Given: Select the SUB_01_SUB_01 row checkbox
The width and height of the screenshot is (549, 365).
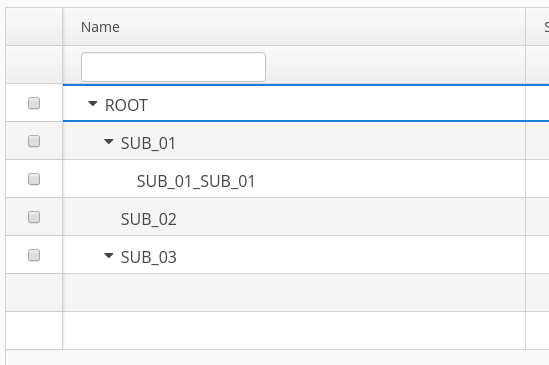Looking at the screenshot, I should click(34, 179).
